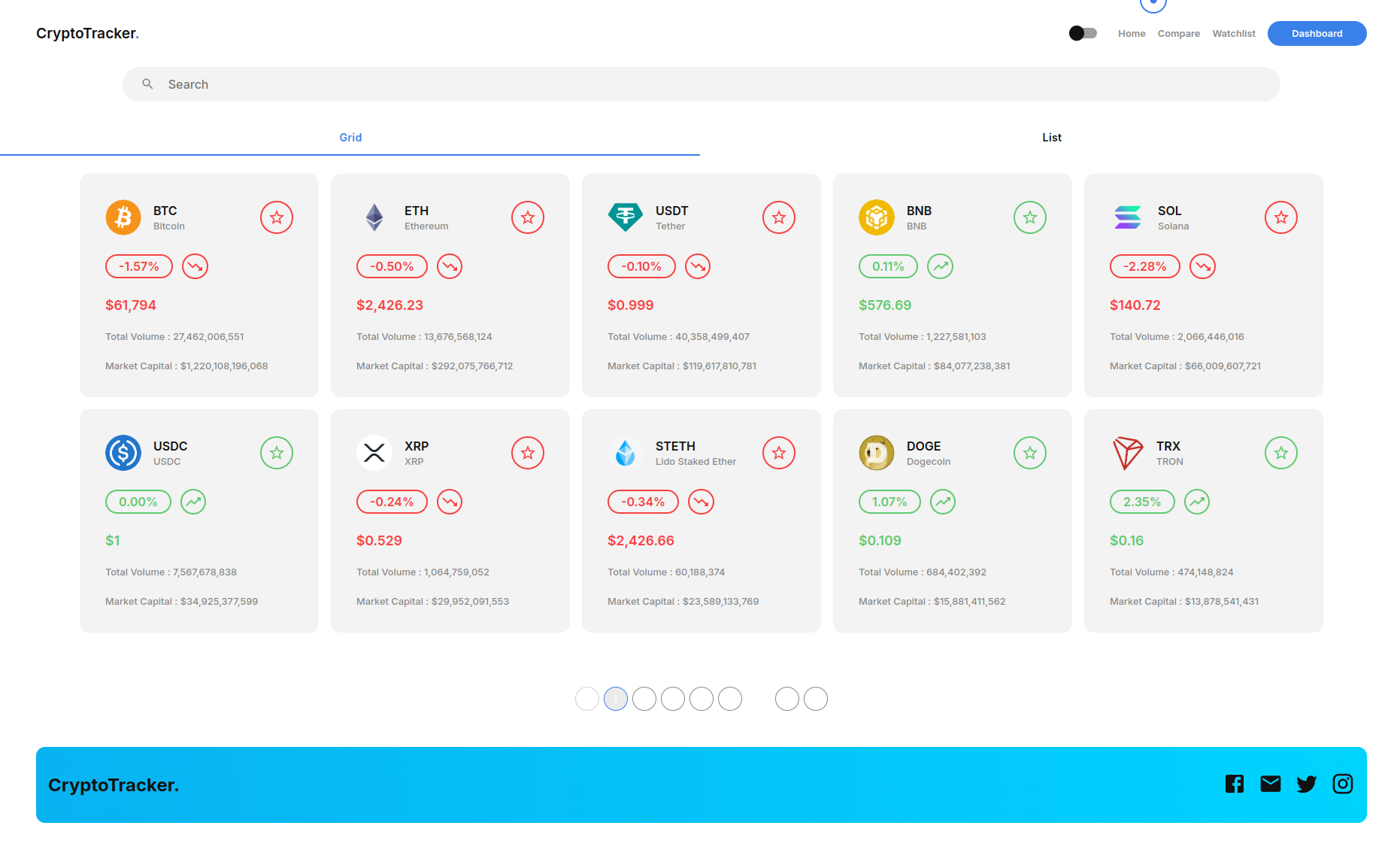Screen dimensions: 1400x859
Task: Click CryptoTracker logo in header
Action: coord(87,33)
